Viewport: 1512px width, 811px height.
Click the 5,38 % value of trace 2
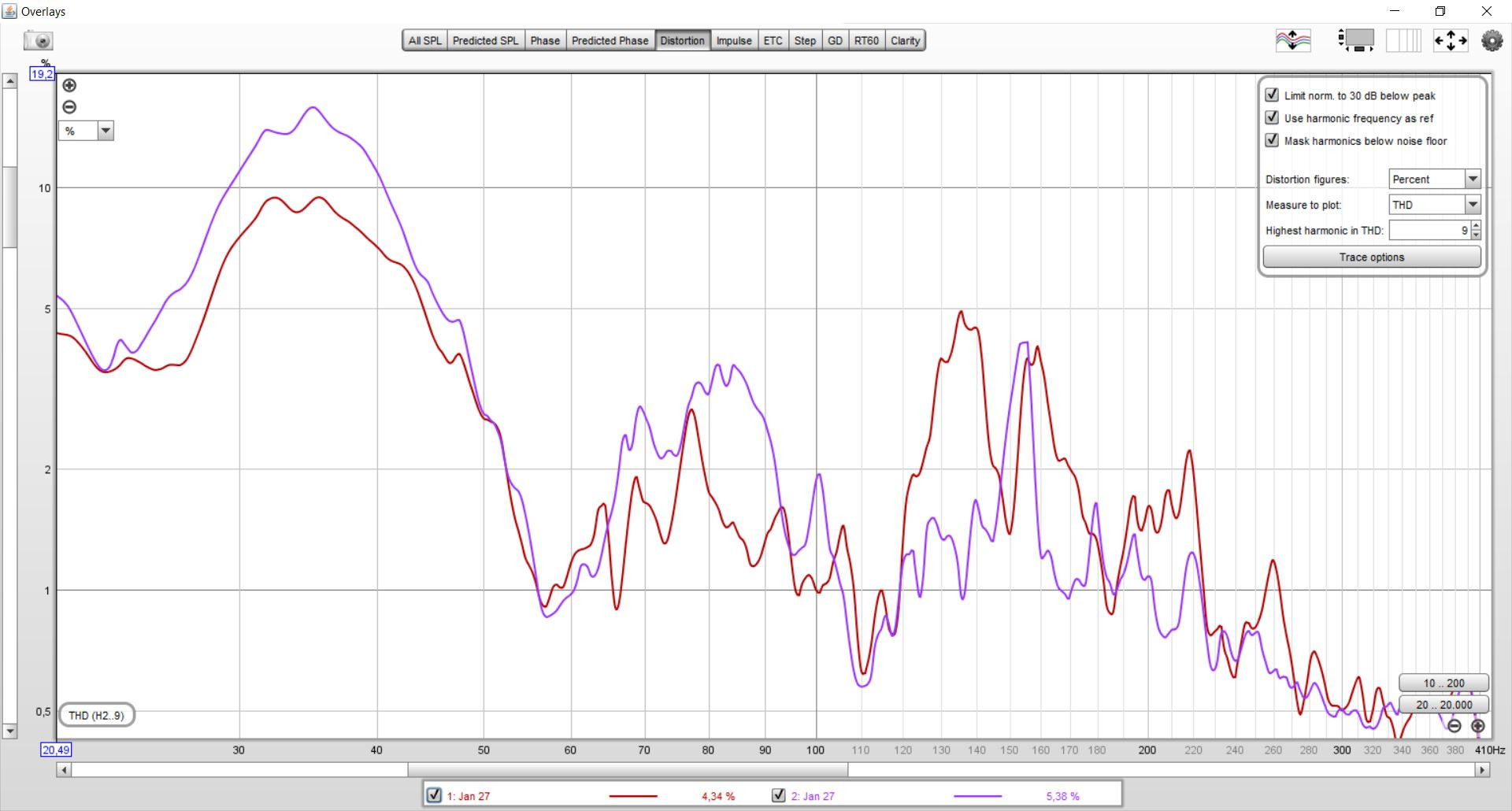point(1062,796)
